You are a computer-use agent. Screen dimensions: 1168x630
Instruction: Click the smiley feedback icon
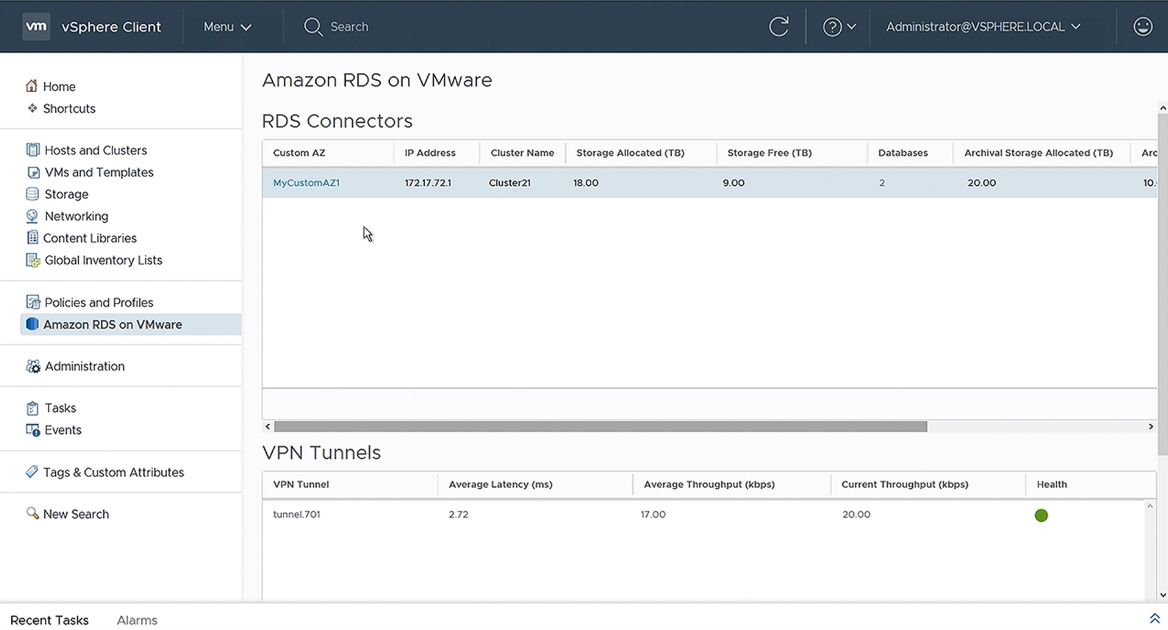coord(1143,27)
